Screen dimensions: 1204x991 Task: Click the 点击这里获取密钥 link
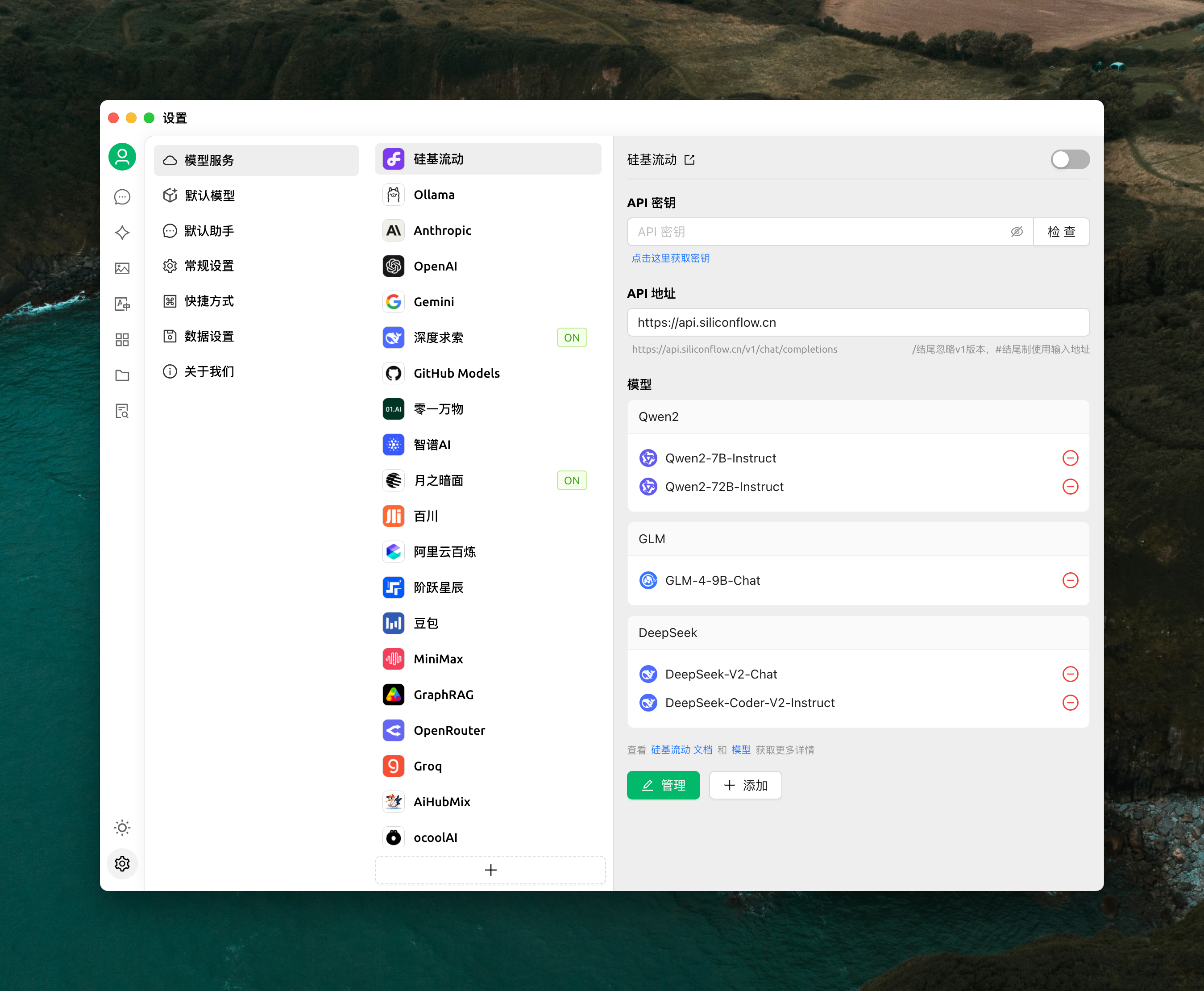[x=670, y=258]
